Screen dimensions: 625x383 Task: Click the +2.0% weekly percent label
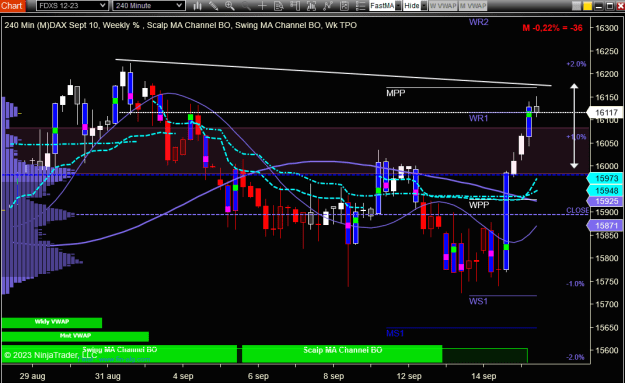click(576, 64)
